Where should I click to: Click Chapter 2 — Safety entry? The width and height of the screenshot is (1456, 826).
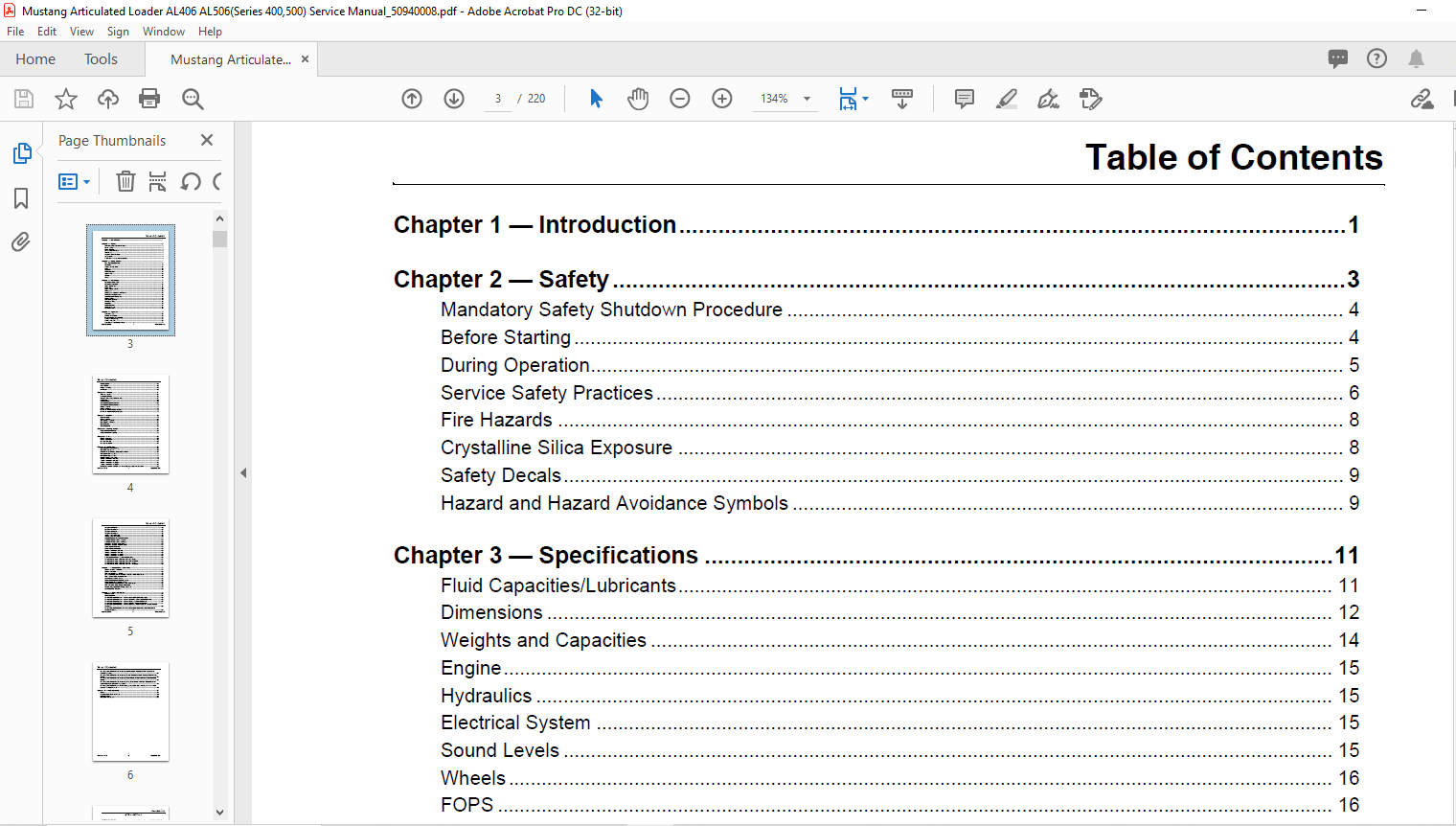click(876, 279)
